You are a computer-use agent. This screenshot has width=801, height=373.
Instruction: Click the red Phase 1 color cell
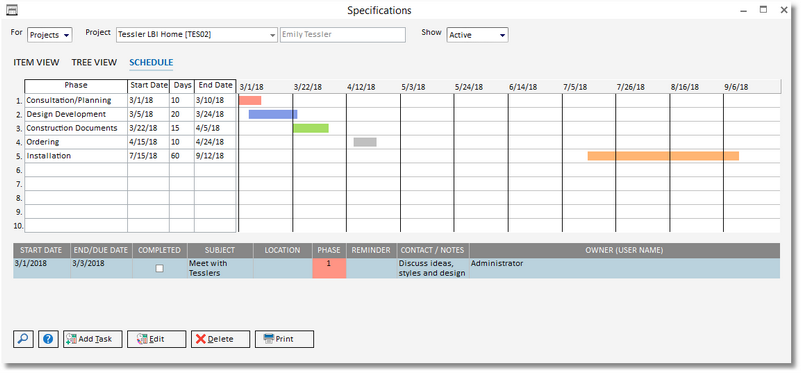point(329,268)
